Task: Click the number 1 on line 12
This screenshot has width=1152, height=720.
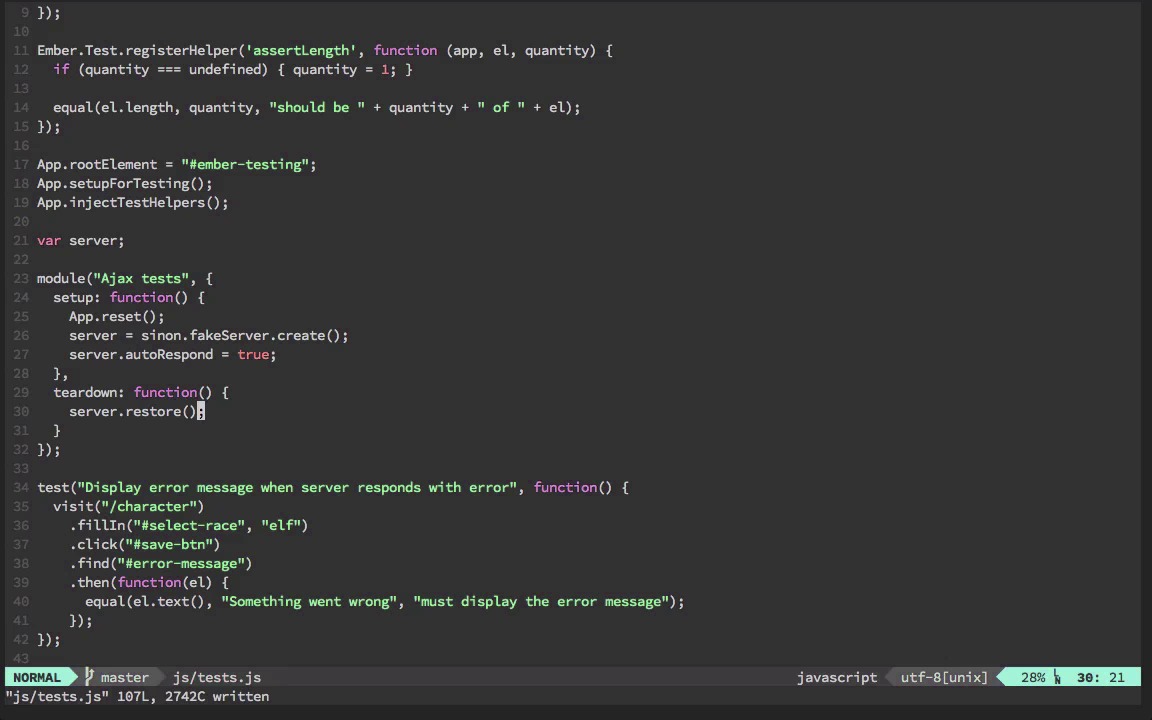Action: tap(384, 70)
